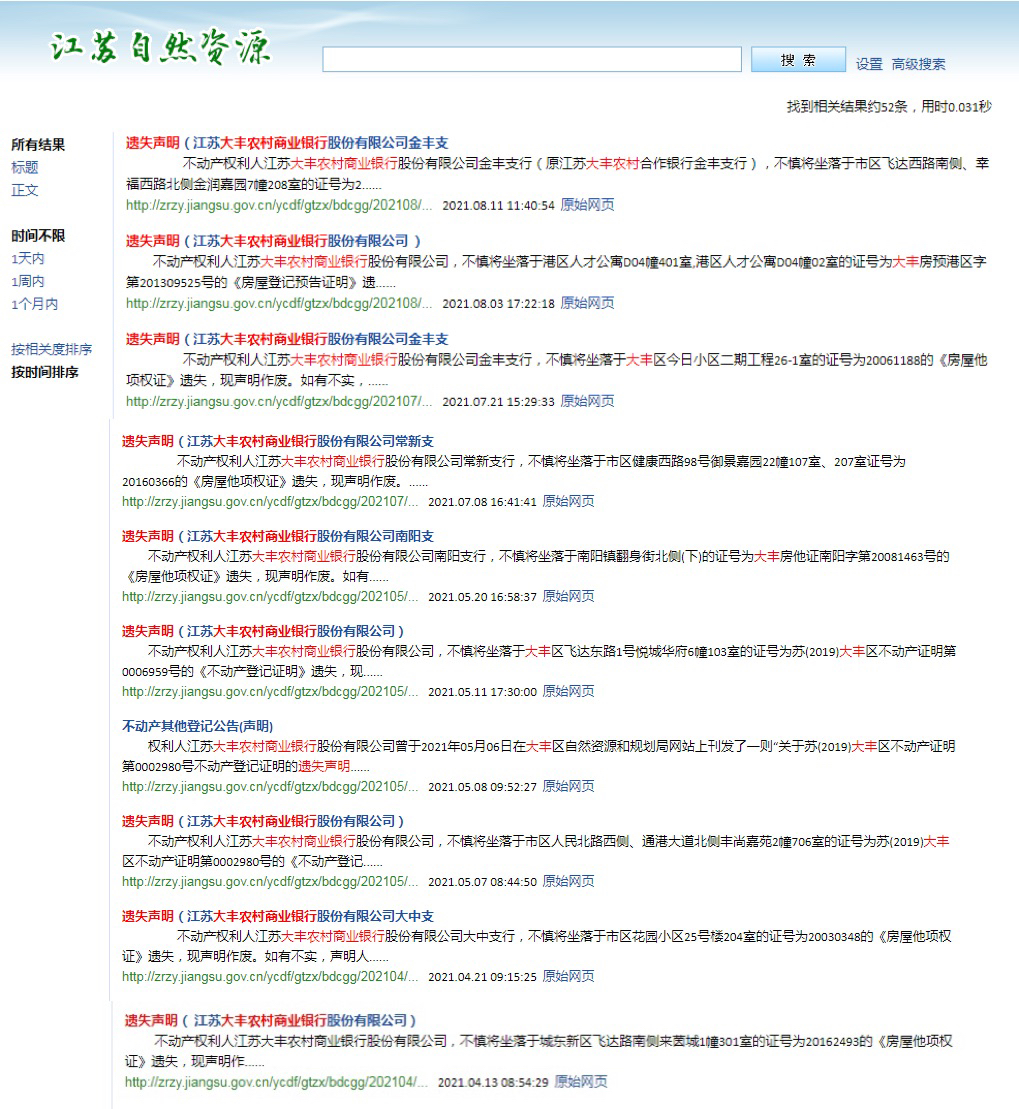The width and height of the screenshot is (1019, 1109).
Task: Select the 时间不限 time filter
Action: point(38,236)
